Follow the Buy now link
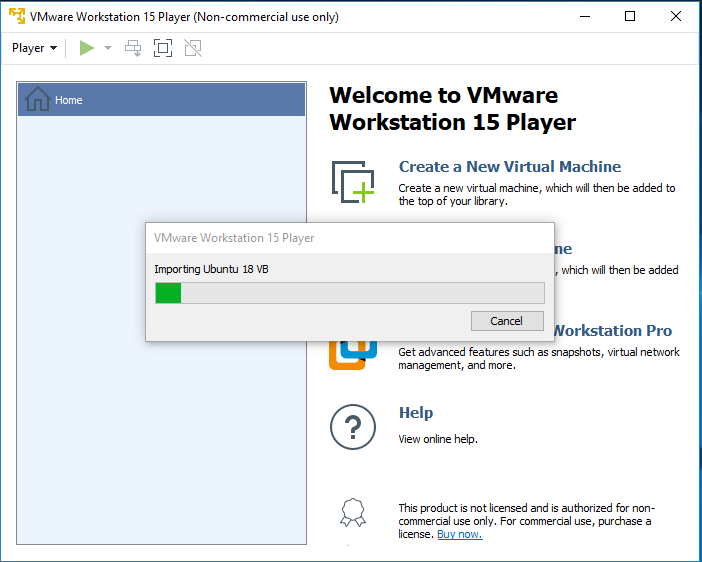Image resolution: width=702 pixels, height=562 pixels. 460,534
